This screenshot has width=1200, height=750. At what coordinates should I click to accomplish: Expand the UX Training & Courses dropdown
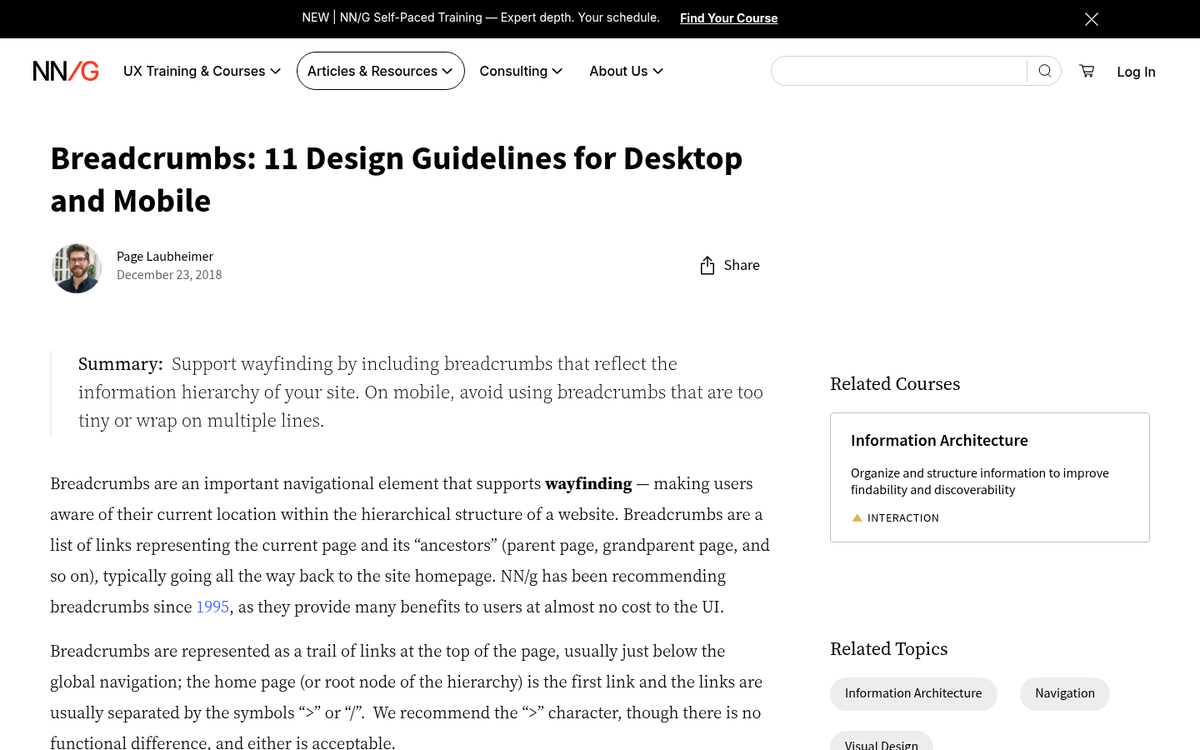point(201,70)
